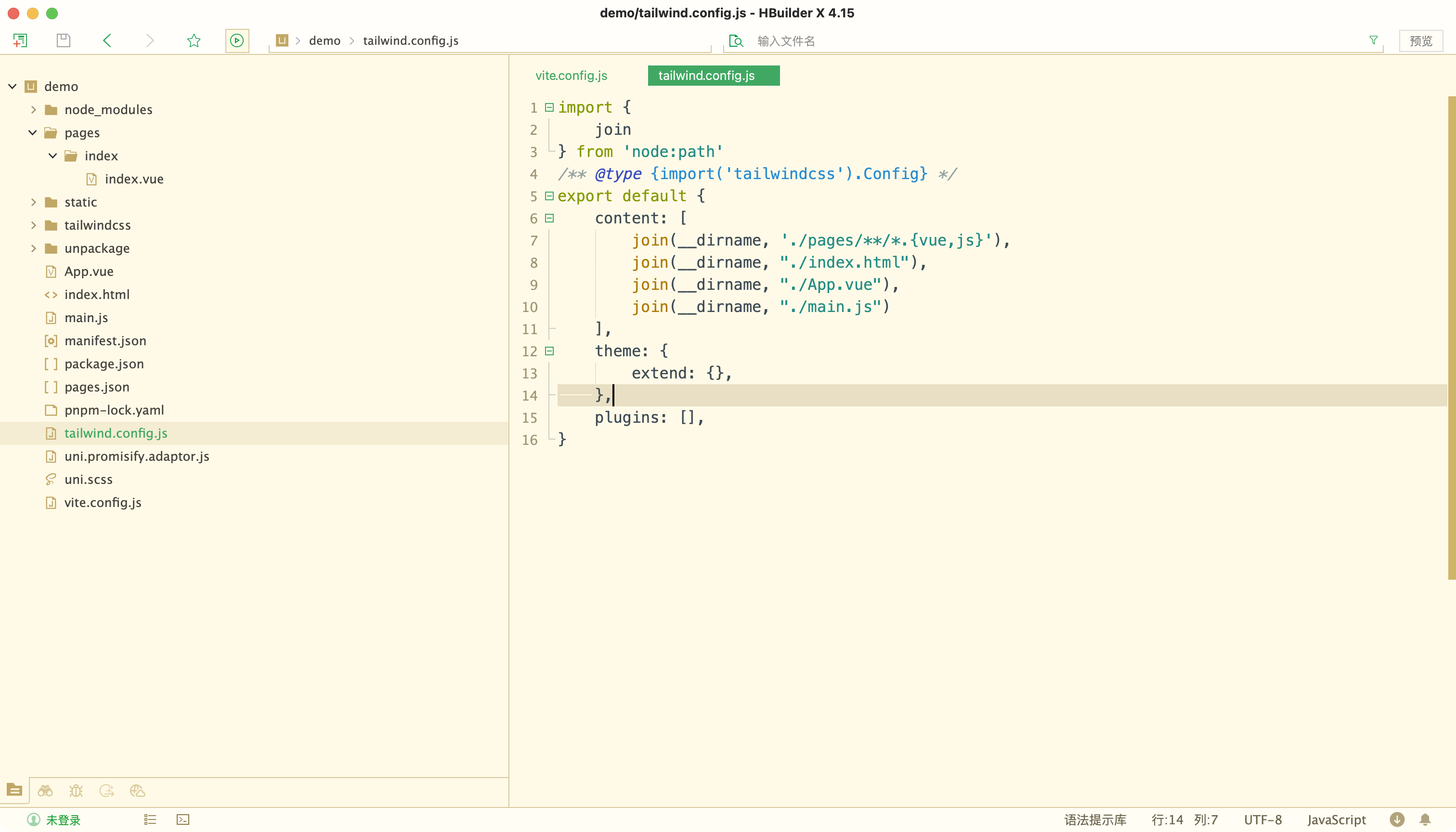Screen dimensions: 1456x832
Task: Open package.json in the file tree
Action: [104, 364]
